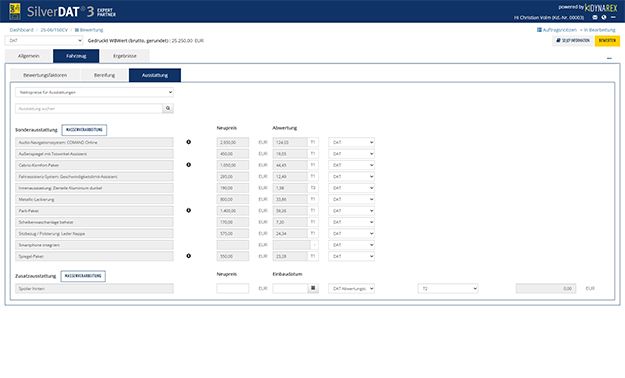
Task: Open the Bewertung breadcrumb link
Action: [x=89, y=30]
